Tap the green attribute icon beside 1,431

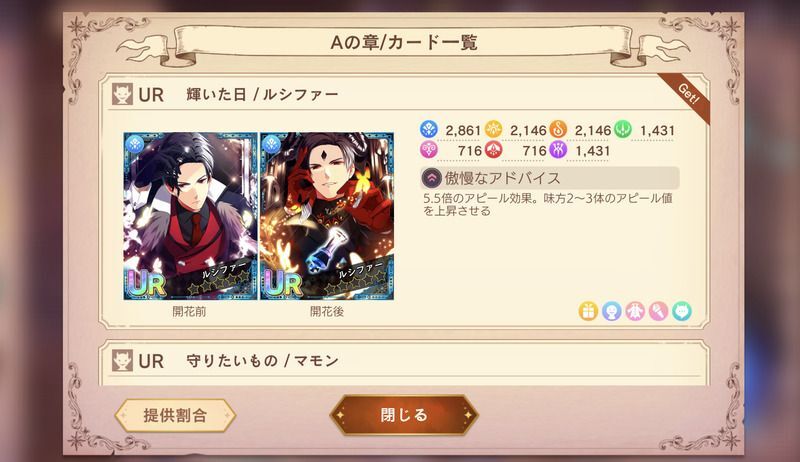click(x=622, y=130)
